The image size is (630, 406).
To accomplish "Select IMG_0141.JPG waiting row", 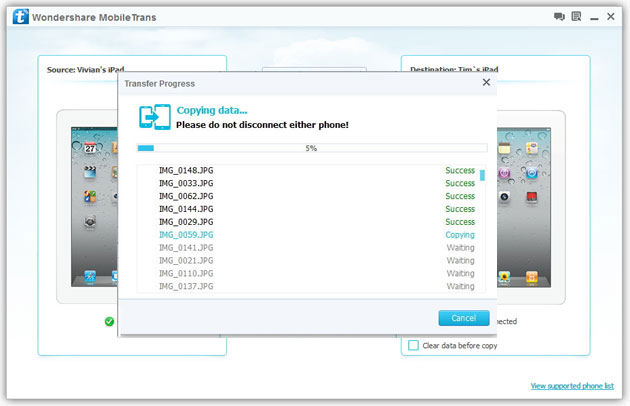I will (x=311, y=248).
